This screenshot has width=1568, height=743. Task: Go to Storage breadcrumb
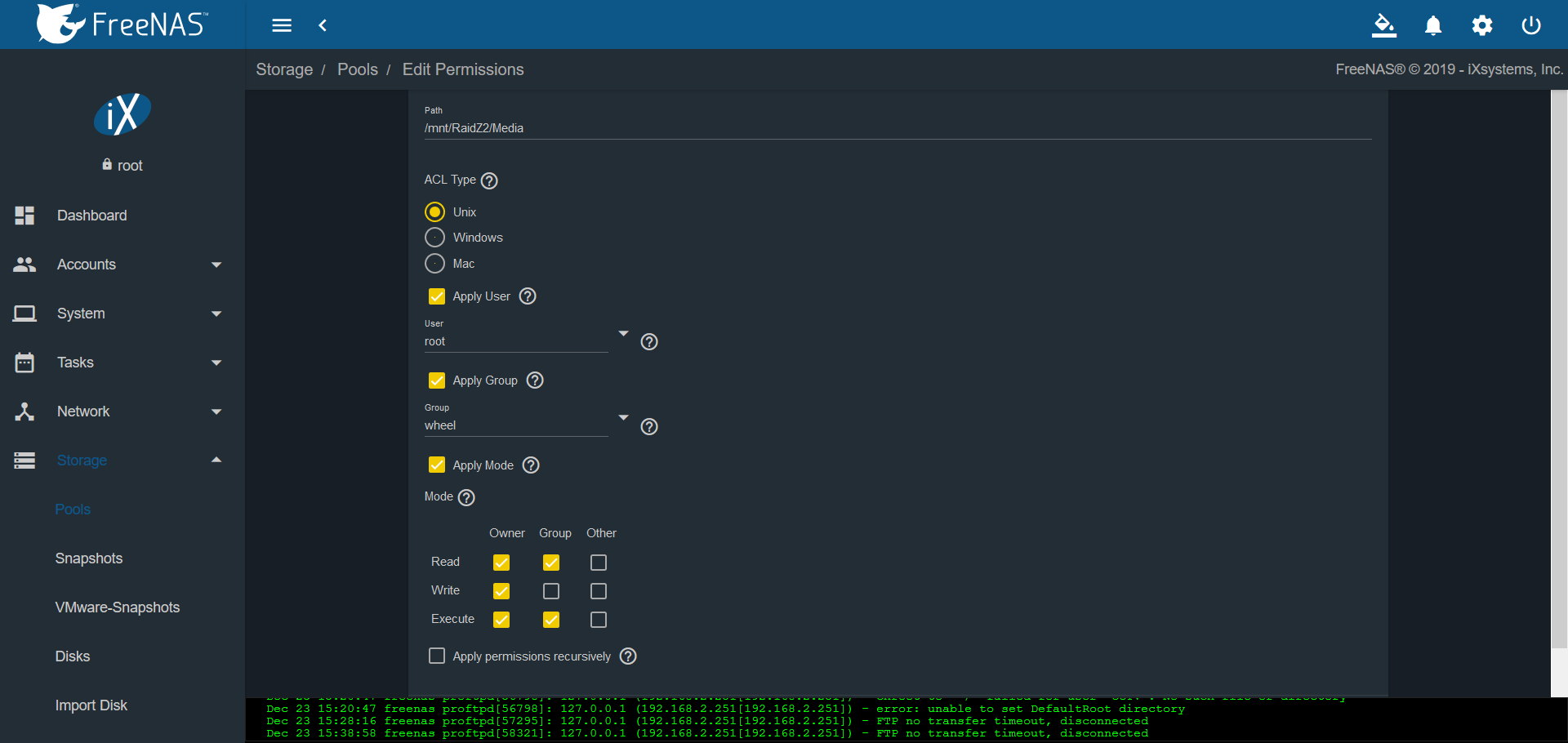pos(284,69)
